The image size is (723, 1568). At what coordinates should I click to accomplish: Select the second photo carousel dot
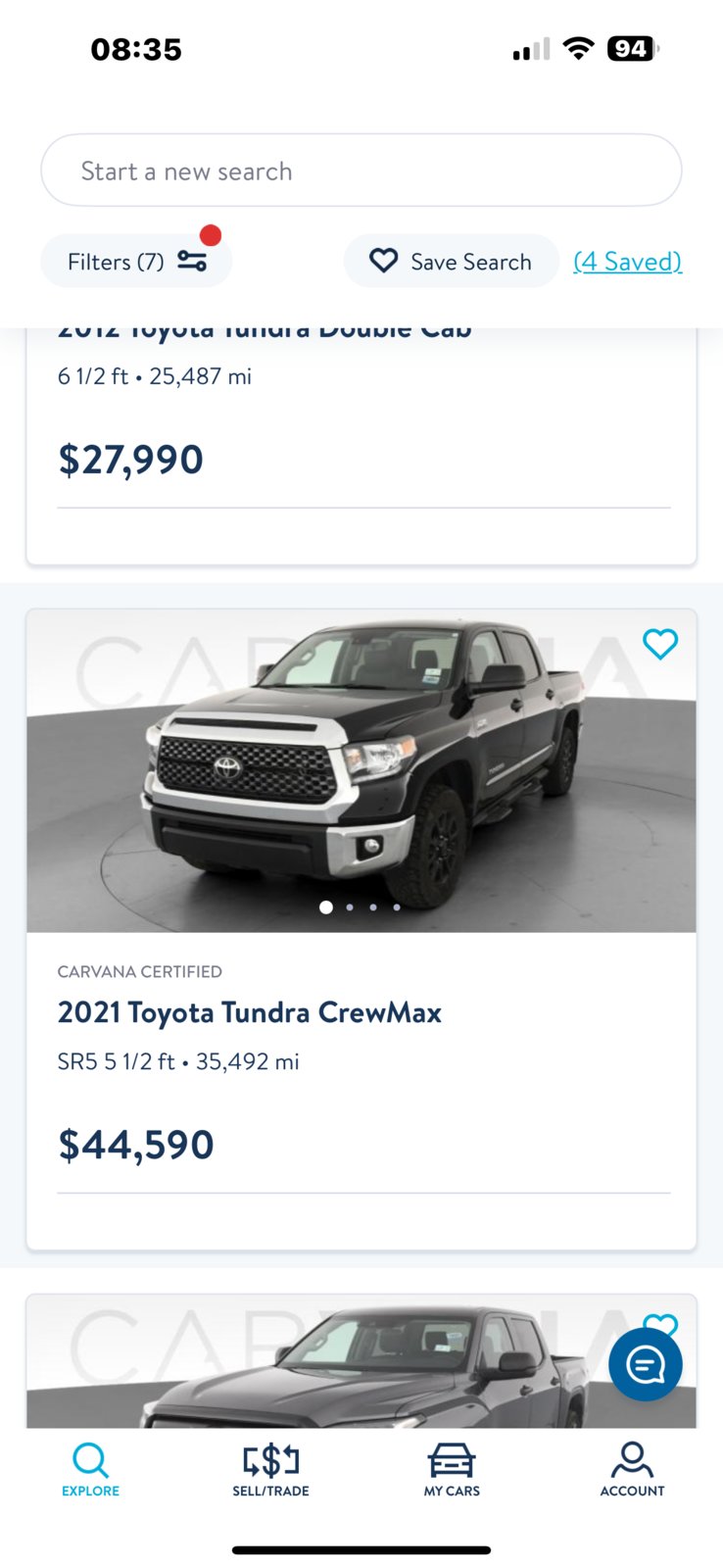pos(350,907)
